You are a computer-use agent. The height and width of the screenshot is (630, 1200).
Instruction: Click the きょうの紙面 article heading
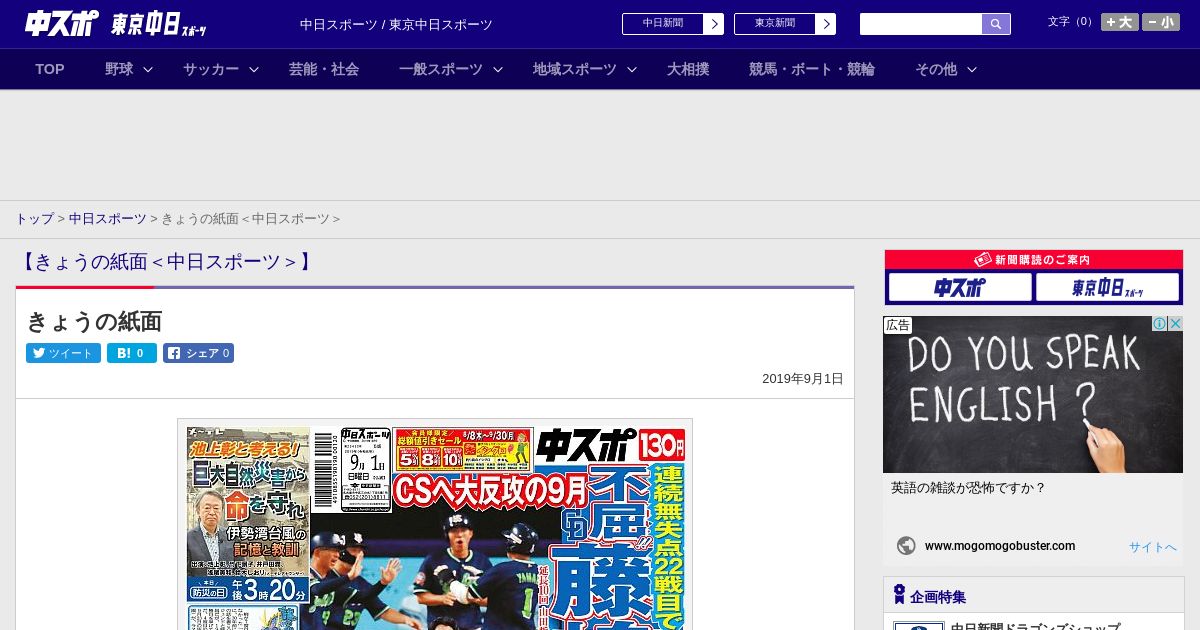pyautogui.click(x=94, y=322)
